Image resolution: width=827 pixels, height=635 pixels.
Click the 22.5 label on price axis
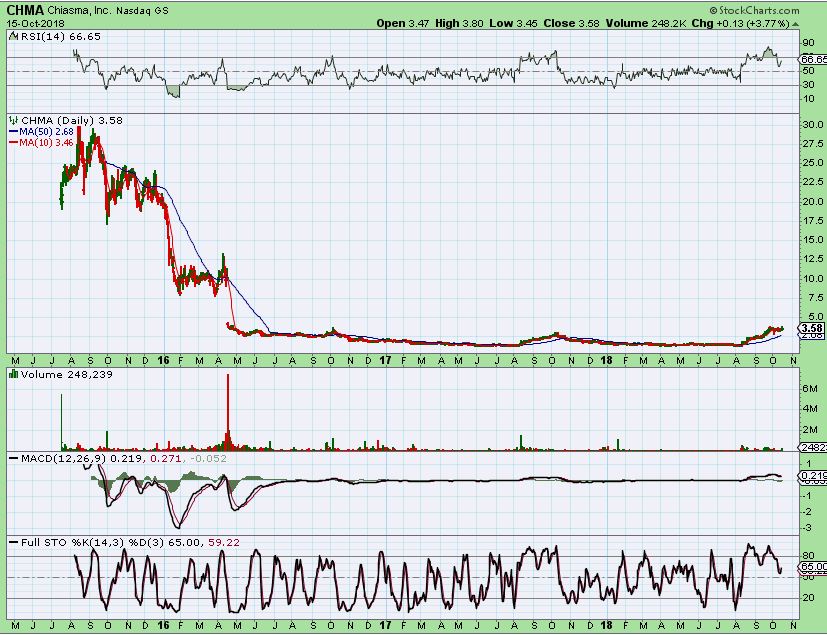tap(813, 182)
